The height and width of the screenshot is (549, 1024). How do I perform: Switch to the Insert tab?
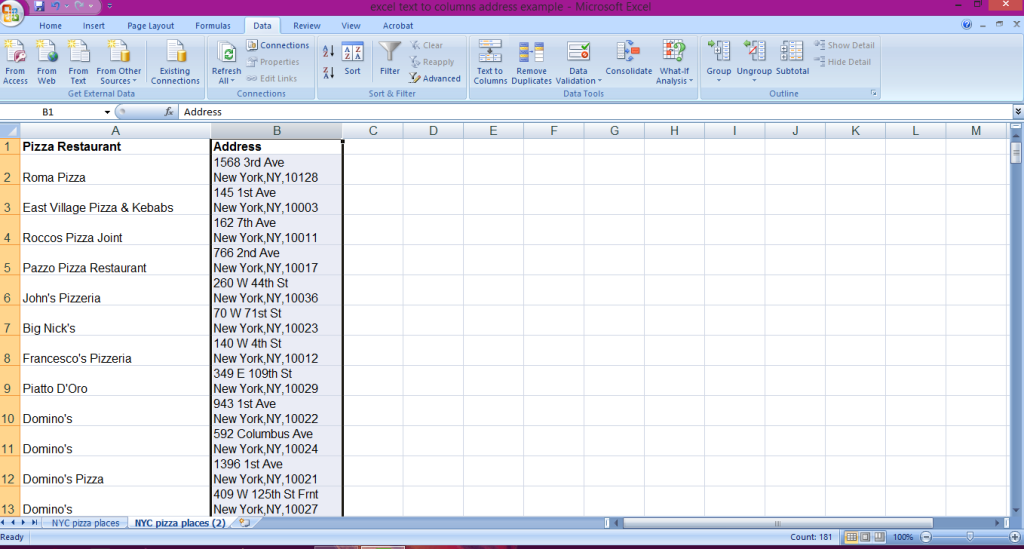click(x=93, y=25)
